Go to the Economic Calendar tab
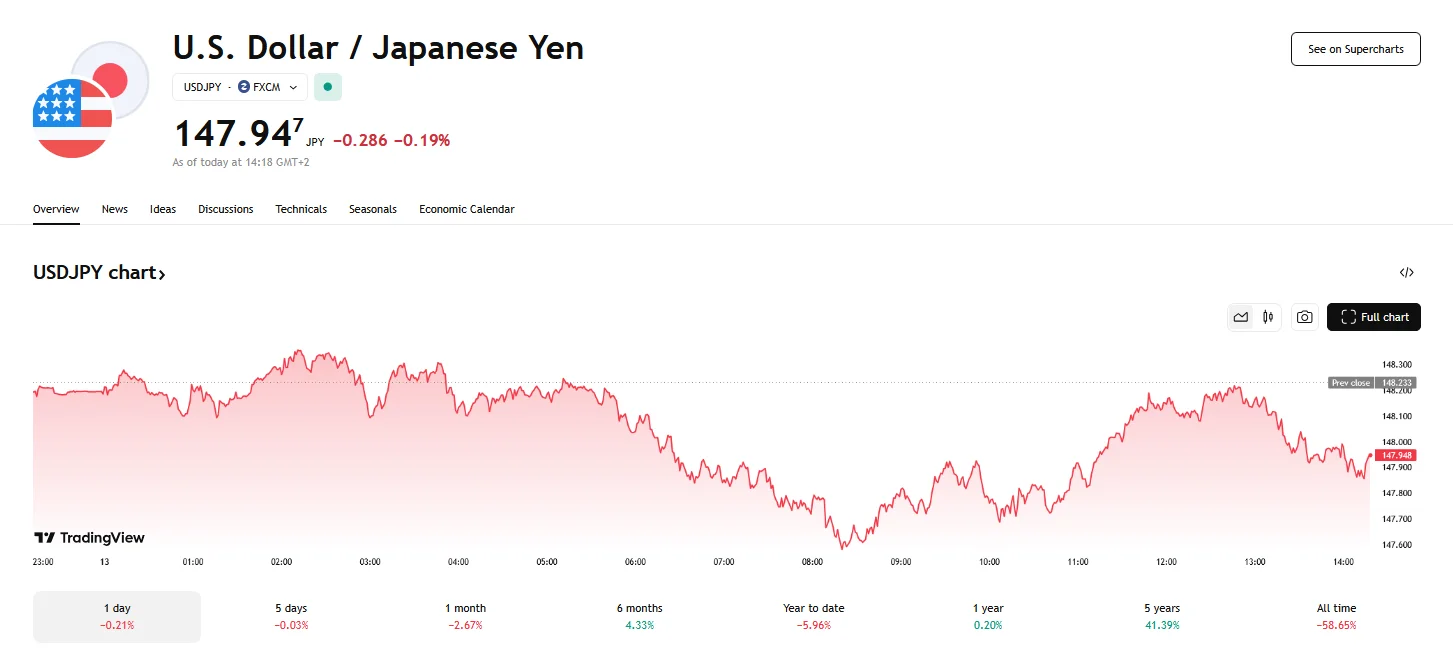 pyautogui.click(x=467, y=209)
